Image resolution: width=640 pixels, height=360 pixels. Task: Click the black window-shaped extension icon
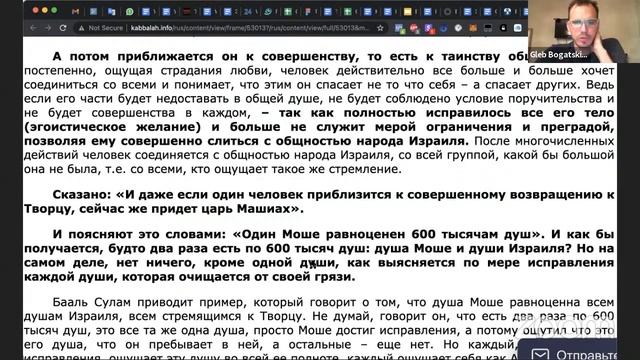488,28
